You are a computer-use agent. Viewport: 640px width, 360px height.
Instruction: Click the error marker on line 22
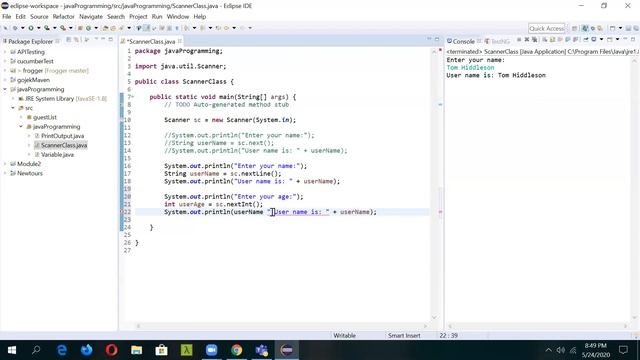click(122, 212)
